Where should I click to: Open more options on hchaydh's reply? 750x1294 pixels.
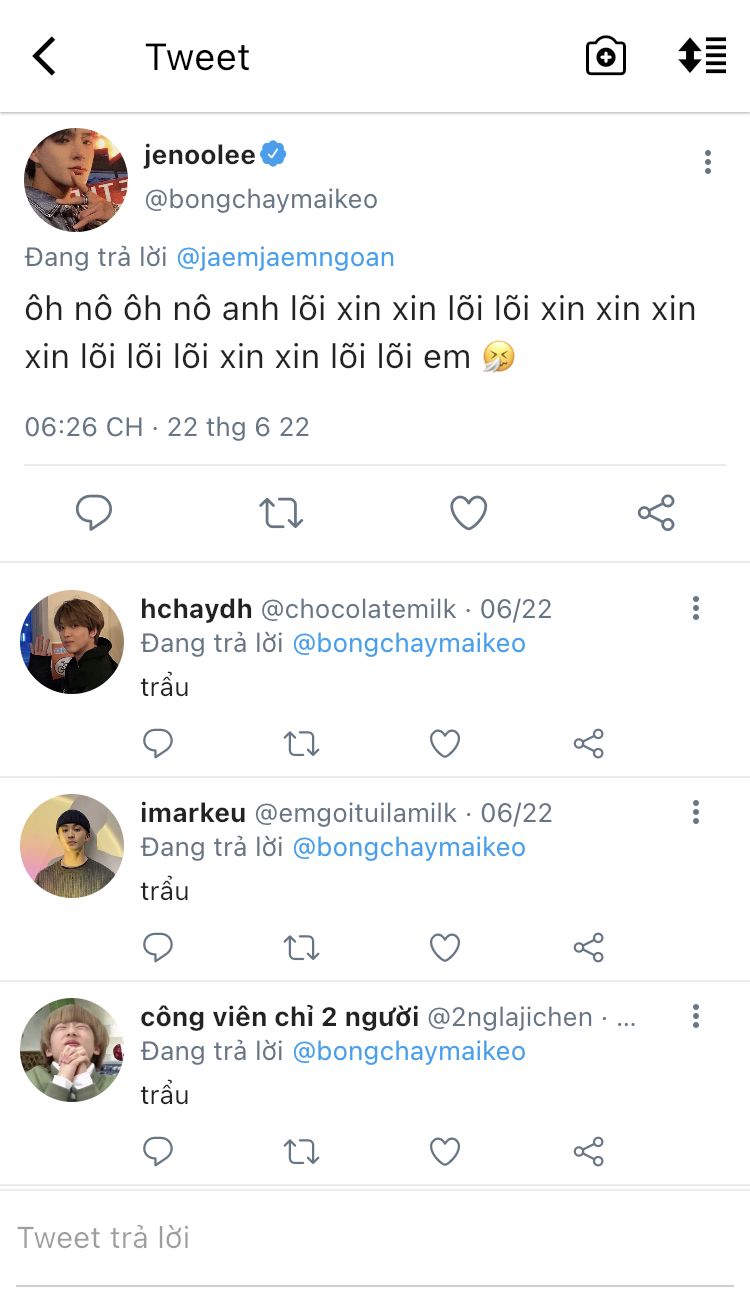696,608
